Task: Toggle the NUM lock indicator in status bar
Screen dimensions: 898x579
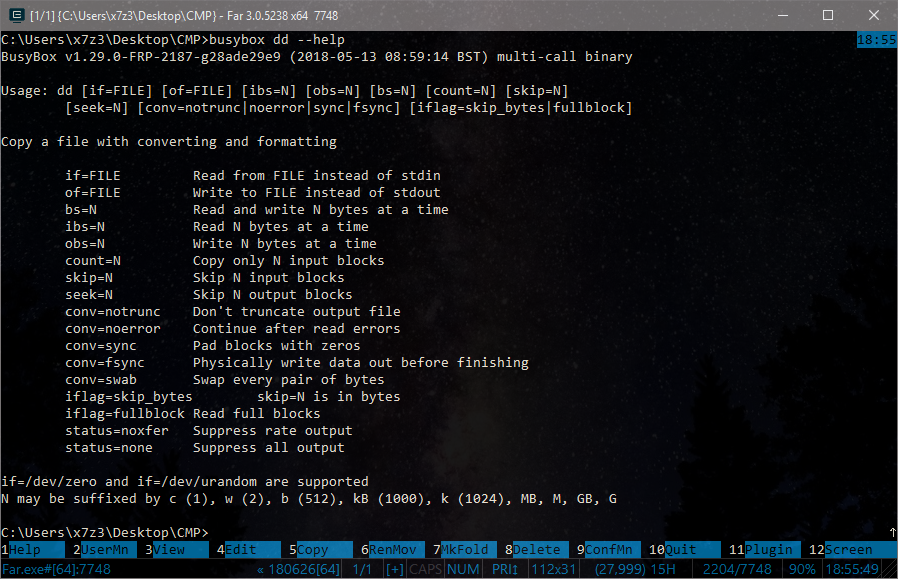Action: coord(463,569)
